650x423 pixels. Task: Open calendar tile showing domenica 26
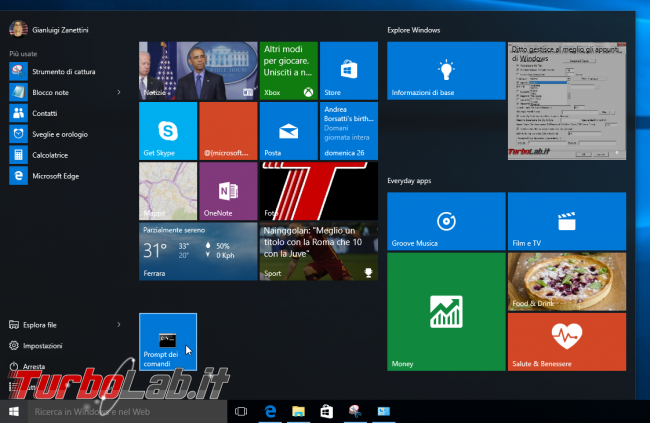click(x=349, y=131)
